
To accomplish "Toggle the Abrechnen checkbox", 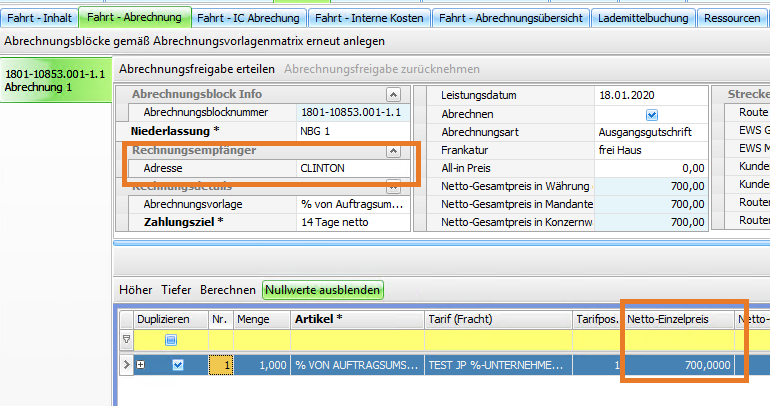I will click(x=652, y=114).
